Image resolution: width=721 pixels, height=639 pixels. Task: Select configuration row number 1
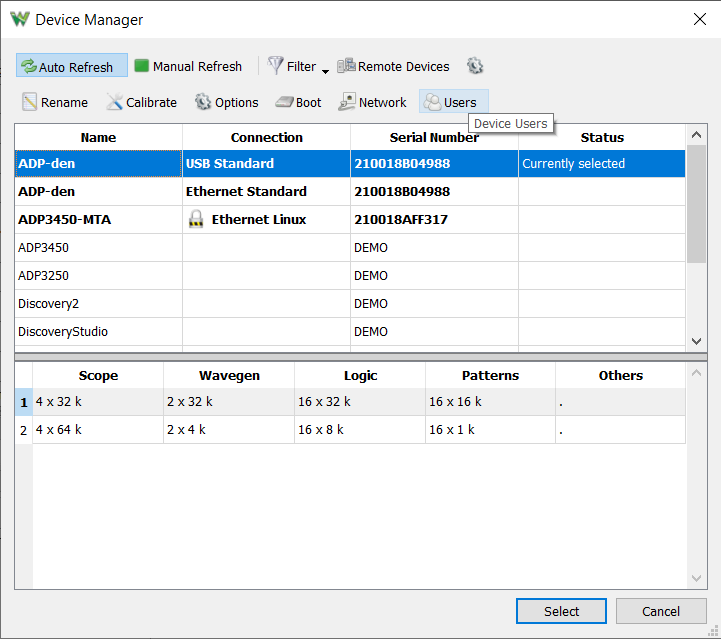pos(23,403)
